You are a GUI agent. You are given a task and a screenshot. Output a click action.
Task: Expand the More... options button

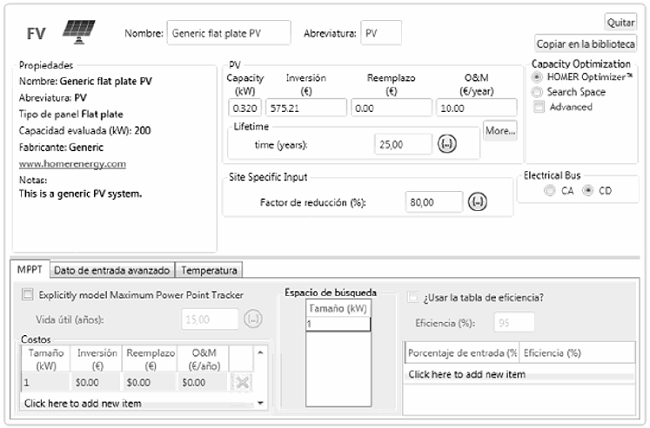coord(499,130)
